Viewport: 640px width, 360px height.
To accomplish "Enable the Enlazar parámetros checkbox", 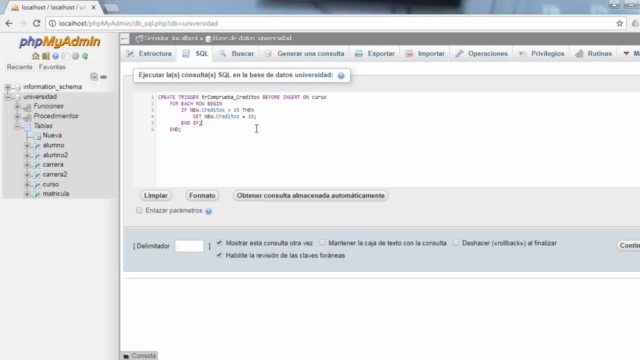I will [x=139, y=210].
